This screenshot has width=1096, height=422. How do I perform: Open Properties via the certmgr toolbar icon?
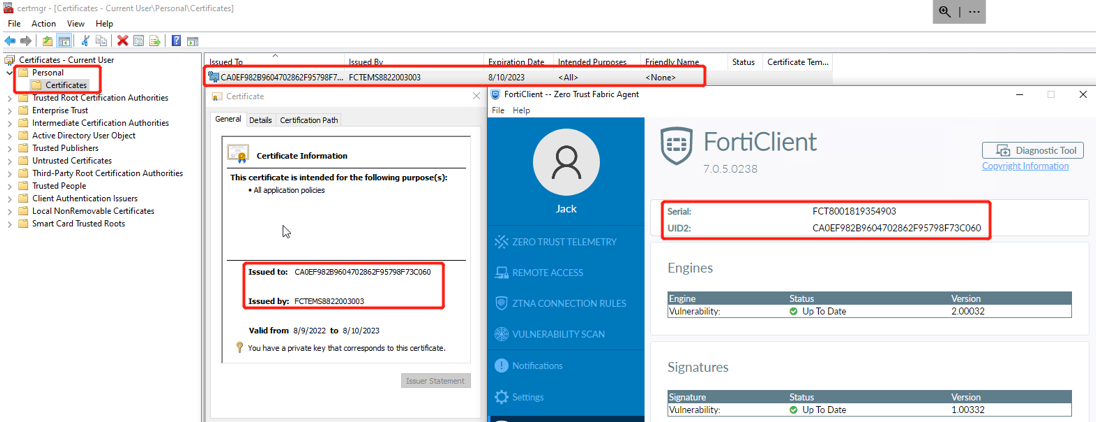[138, 41]
